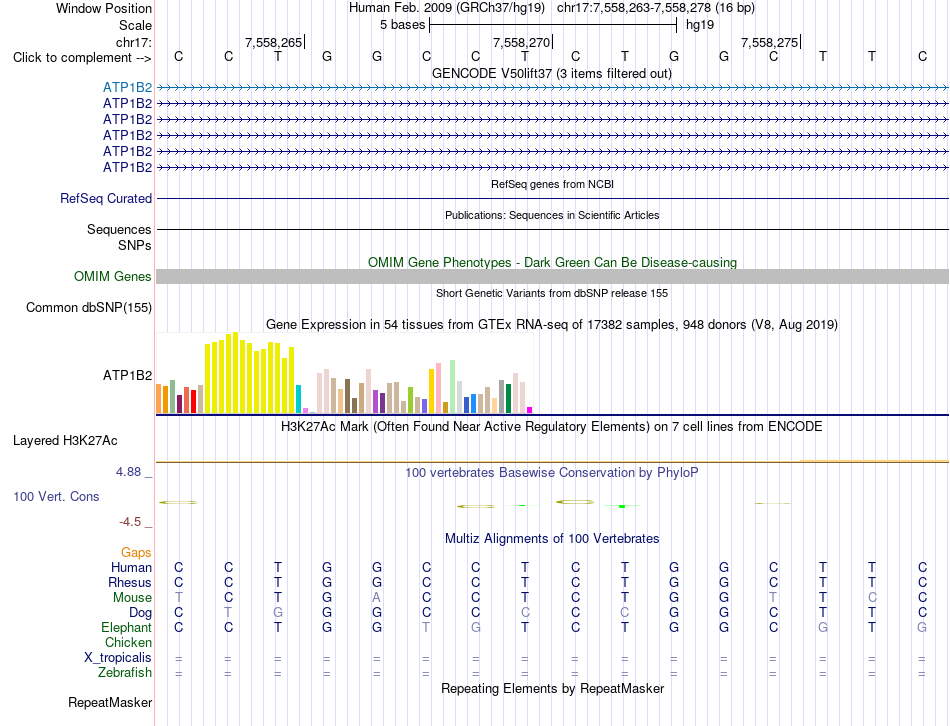Open the OMIM Gene Phenotypes green title
Image resolution: width=950 pixels, height=726 pixels.
point(553,262)
